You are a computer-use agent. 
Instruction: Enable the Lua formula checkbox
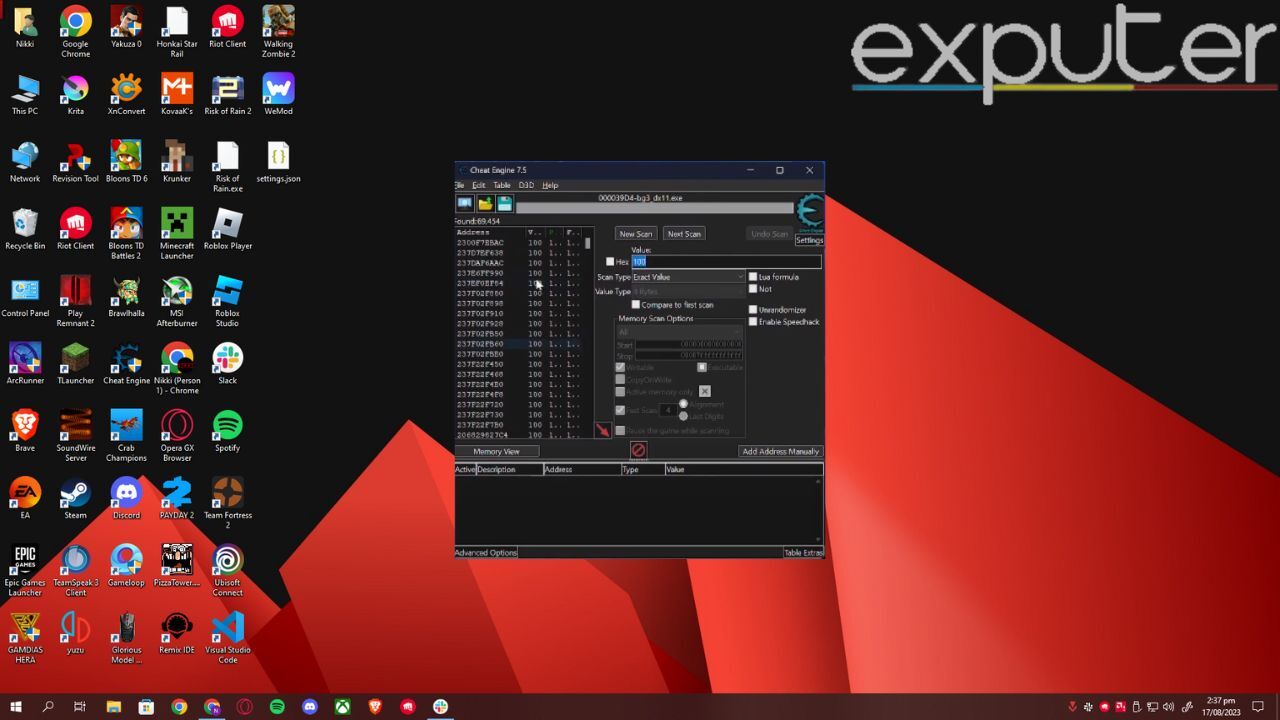pyautogui.click(x=753, y=277)
